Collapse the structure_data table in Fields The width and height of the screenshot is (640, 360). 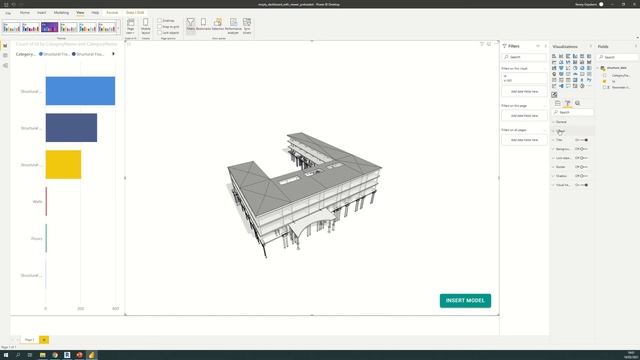(599, 68)
